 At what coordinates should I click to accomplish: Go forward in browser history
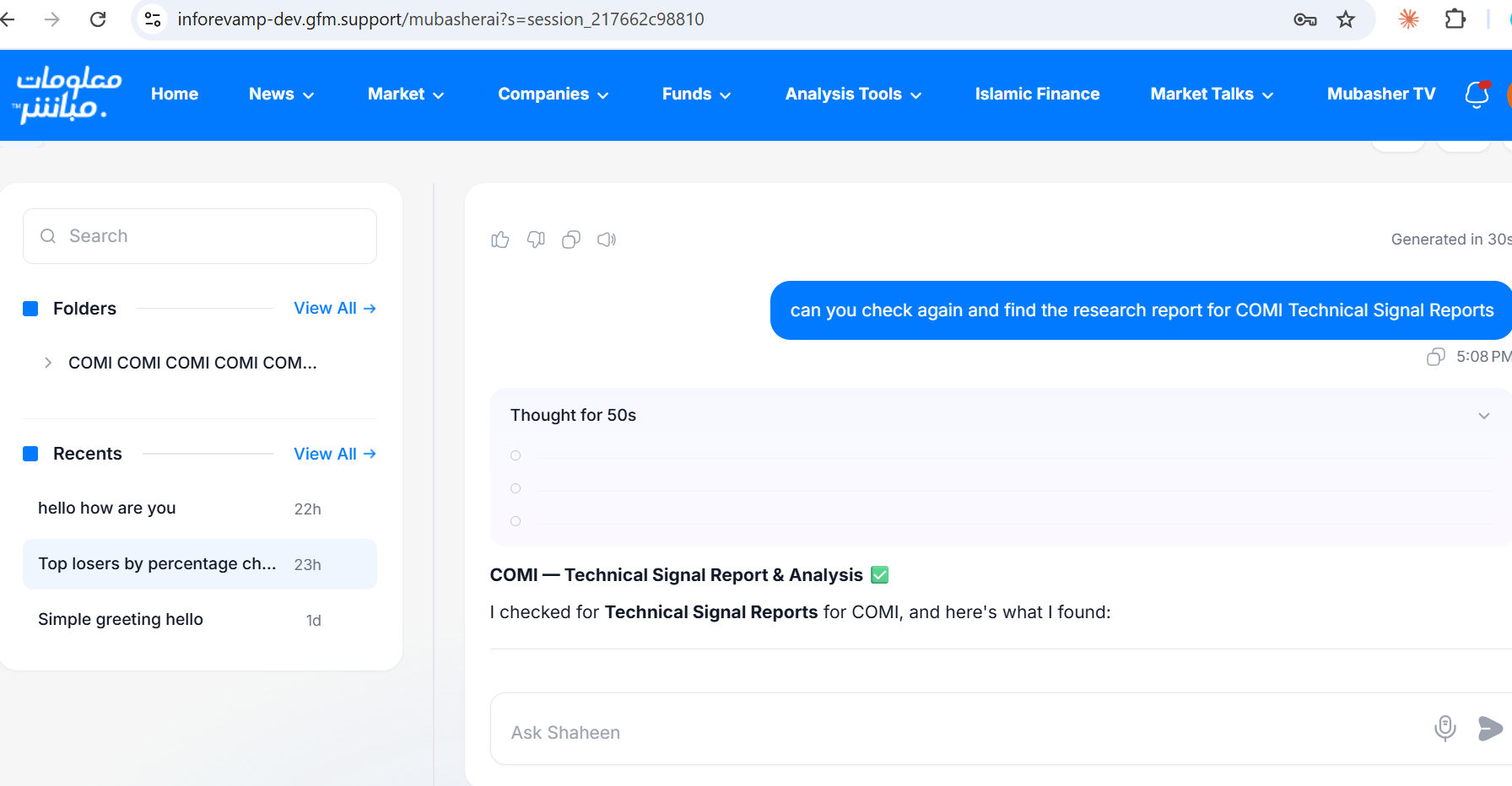point(52,19)
